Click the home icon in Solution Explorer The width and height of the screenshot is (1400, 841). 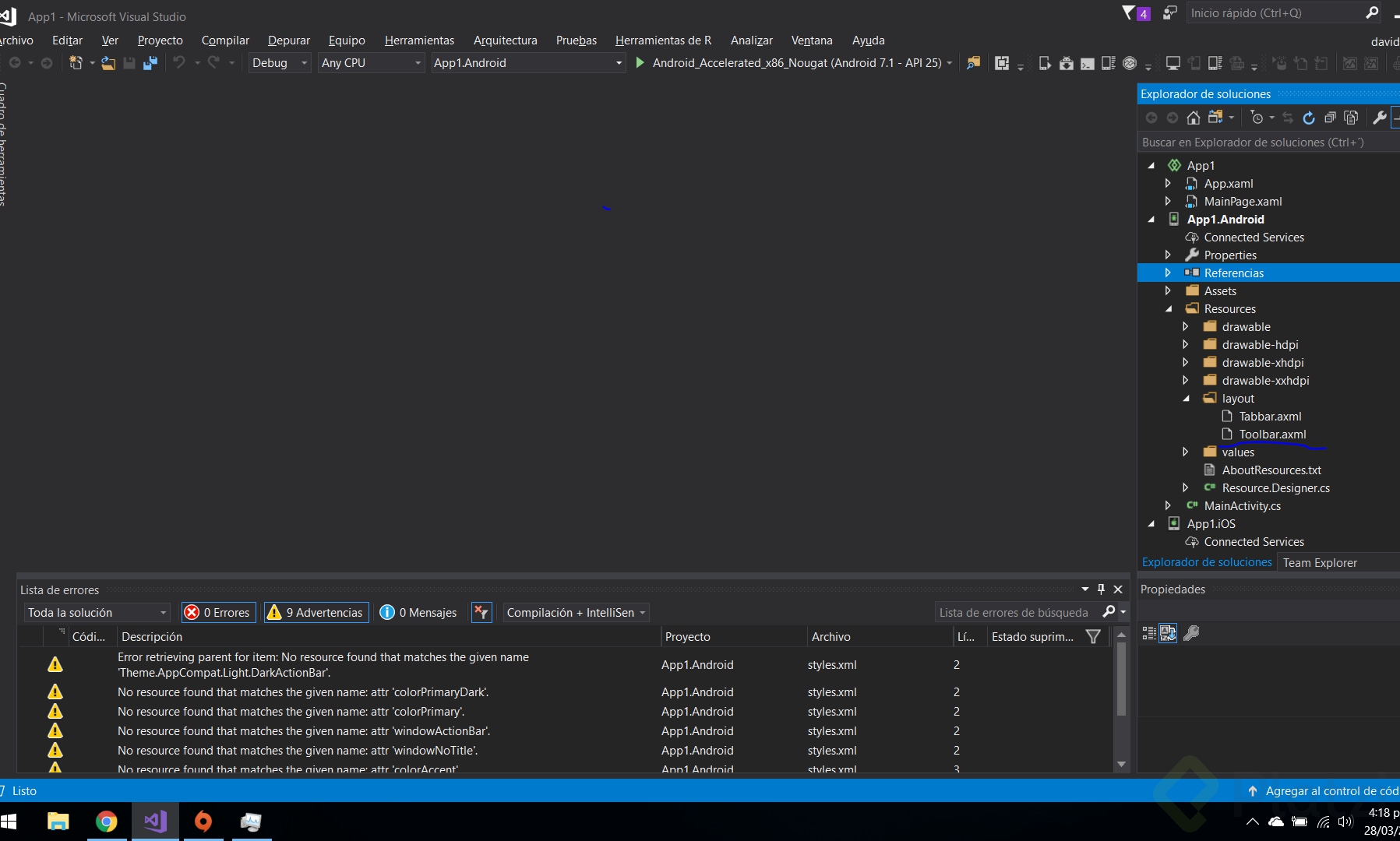pos(1193,118)
